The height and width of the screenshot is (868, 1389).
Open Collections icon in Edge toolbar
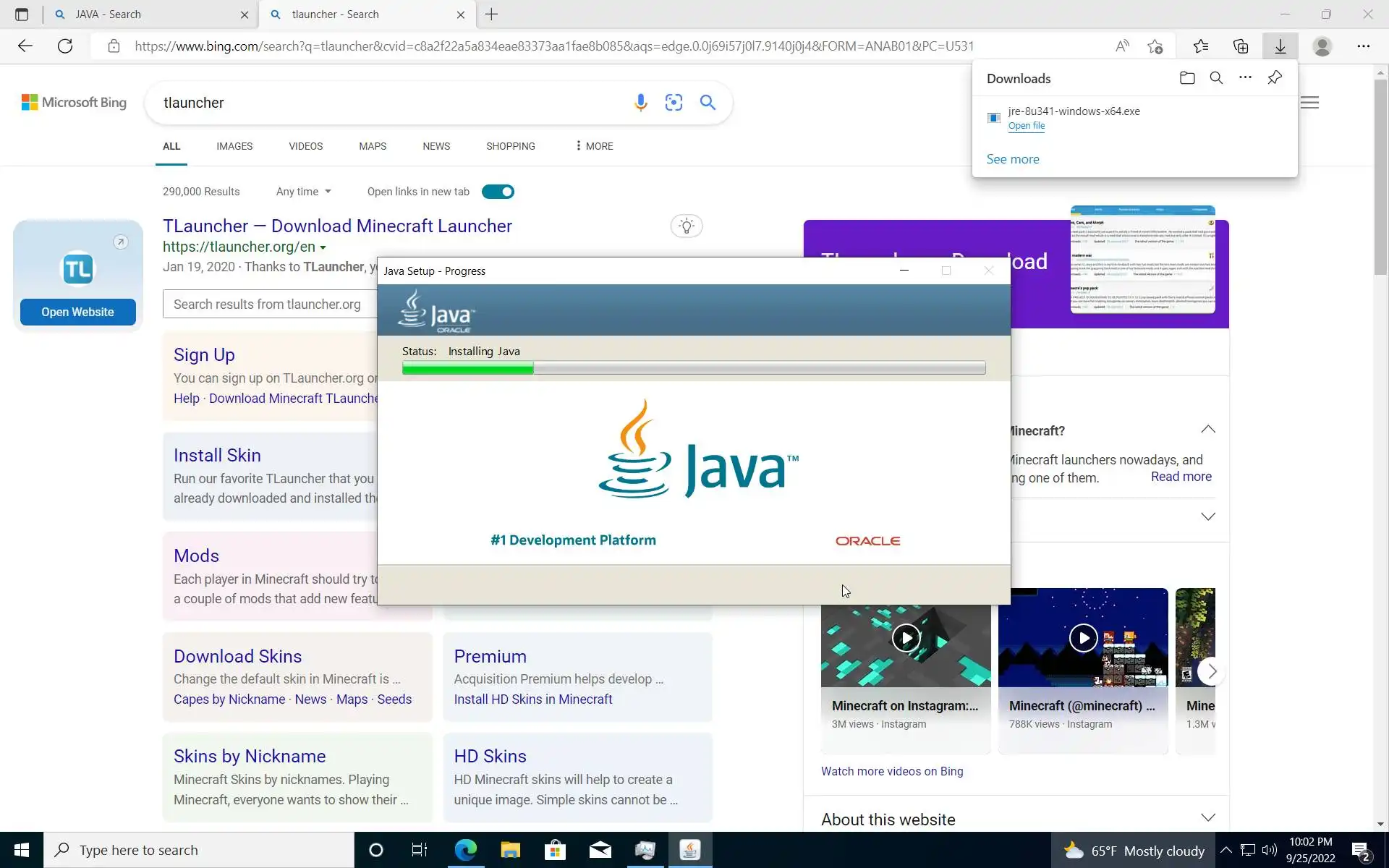(x=1241, y=46)
